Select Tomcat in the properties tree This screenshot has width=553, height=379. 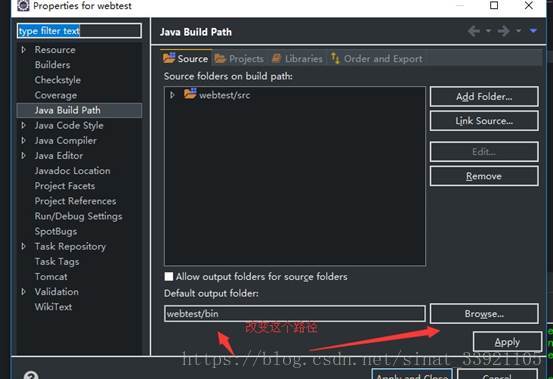(51, 276)
